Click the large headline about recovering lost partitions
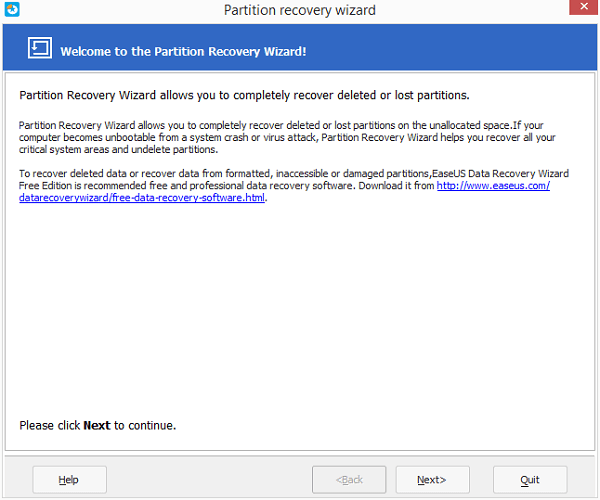Screen dimensions: 600x500 coord(244,95)
